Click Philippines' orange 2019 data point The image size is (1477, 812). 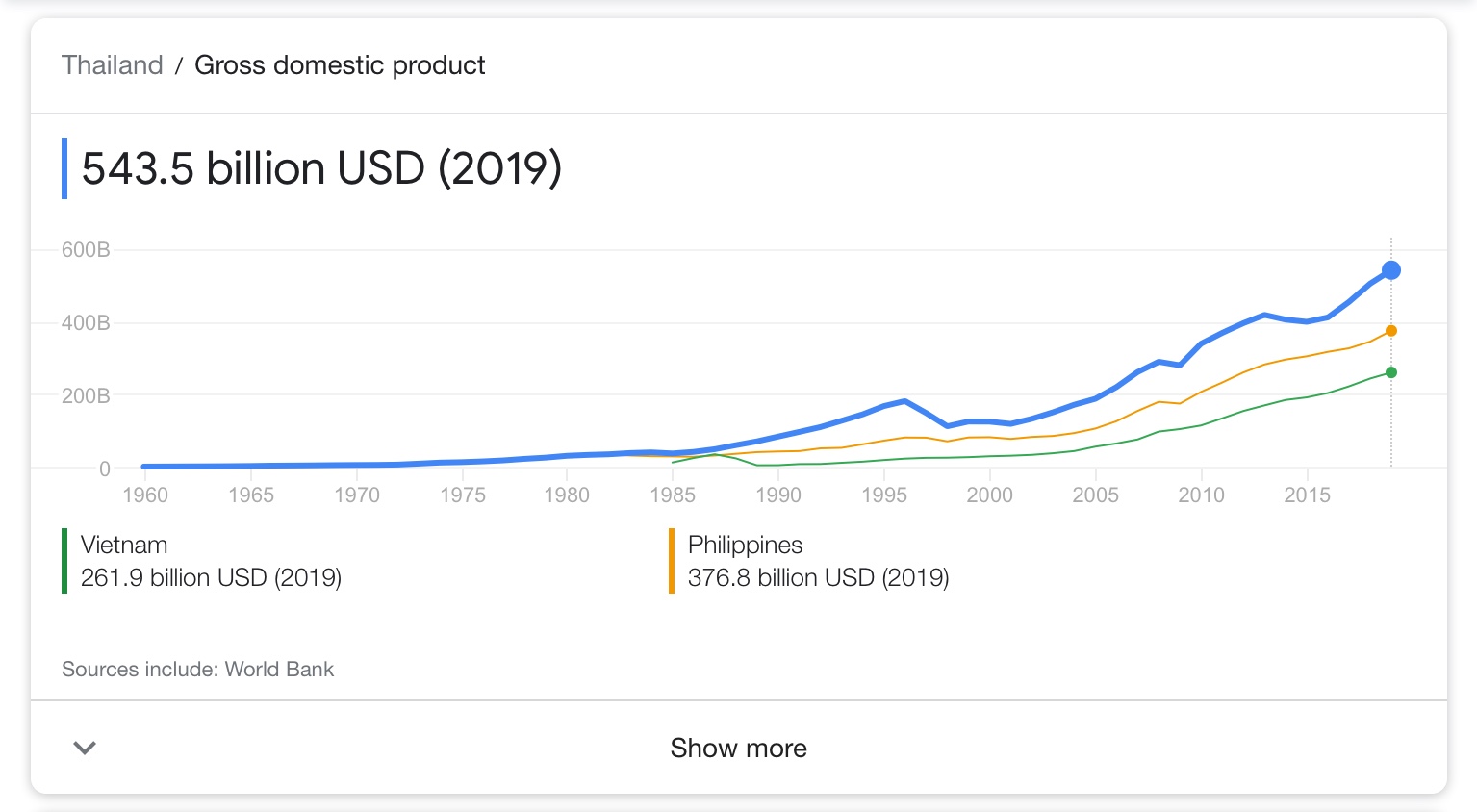coord(1390,331)
